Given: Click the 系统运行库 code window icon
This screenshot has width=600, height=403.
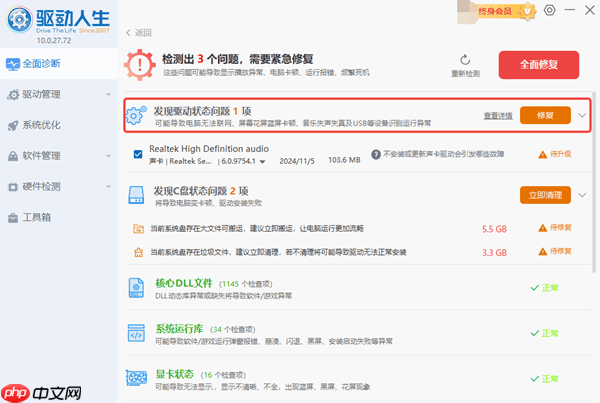Looking at the screenshot, I should tap(136, 333).
